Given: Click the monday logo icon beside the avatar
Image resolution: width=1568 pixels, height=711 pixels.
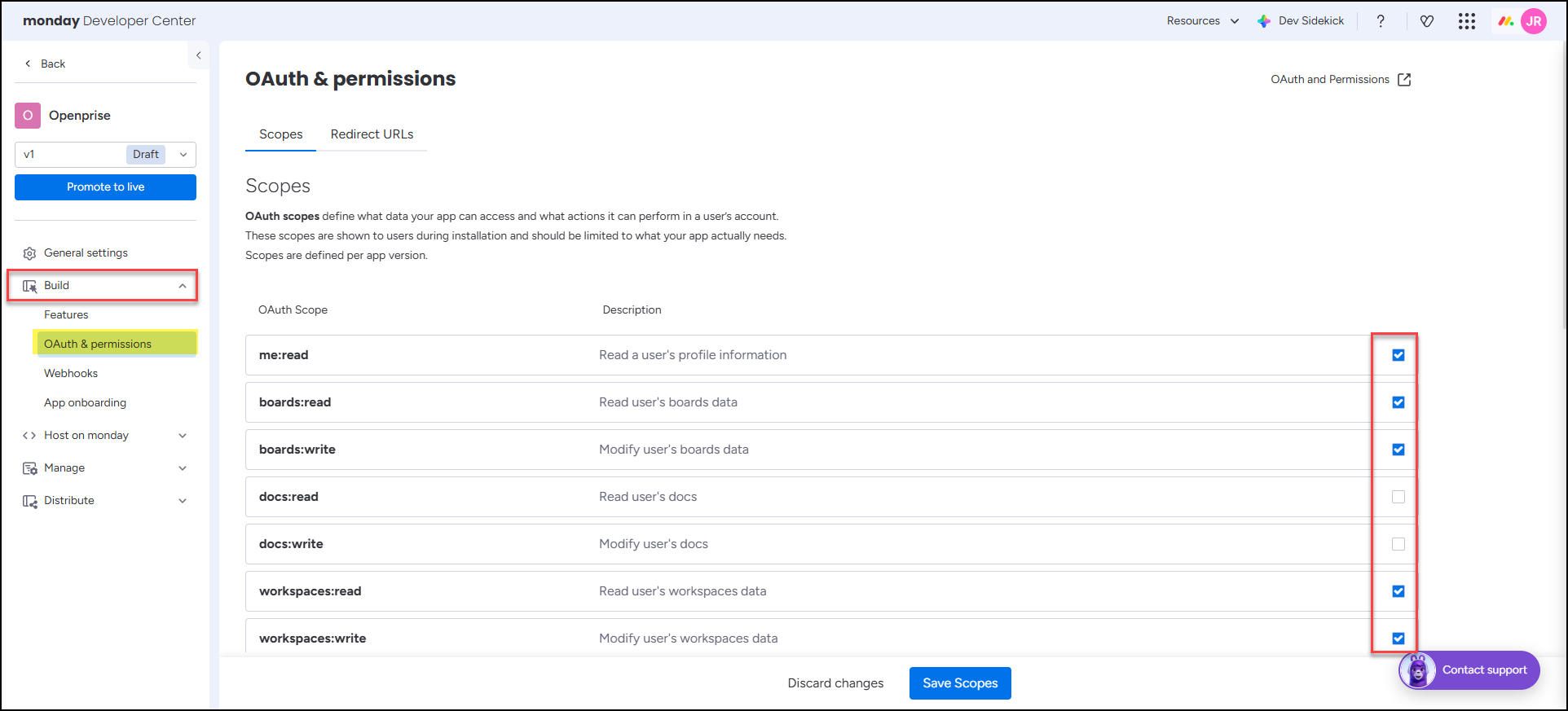Looking at the screenshot, I should [1506, 21].
